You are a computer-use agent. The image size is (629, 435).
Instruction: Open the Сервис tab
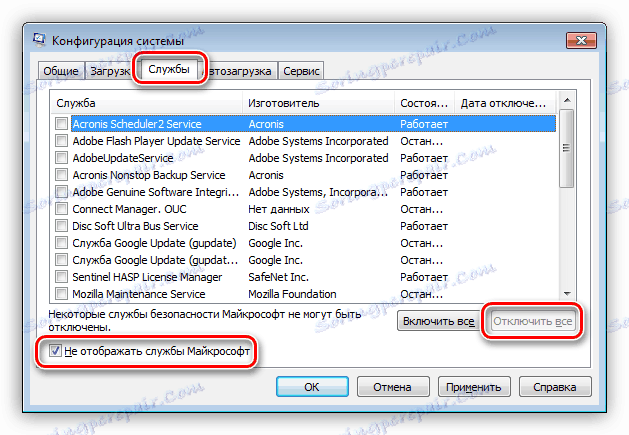(x=301, y=71)
